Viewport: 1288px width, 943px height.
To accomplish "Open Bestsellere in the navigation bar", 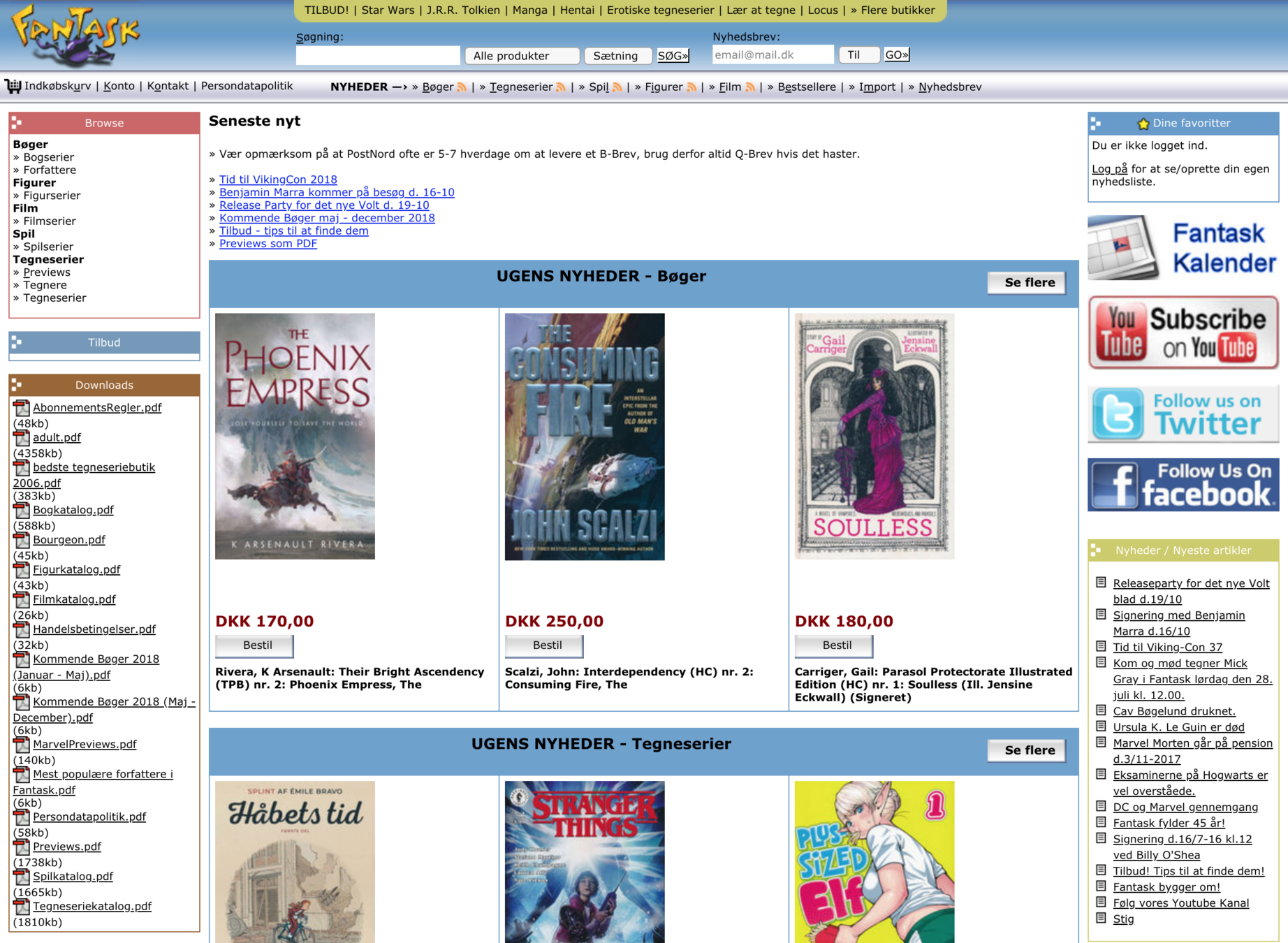I will (807, 87).
